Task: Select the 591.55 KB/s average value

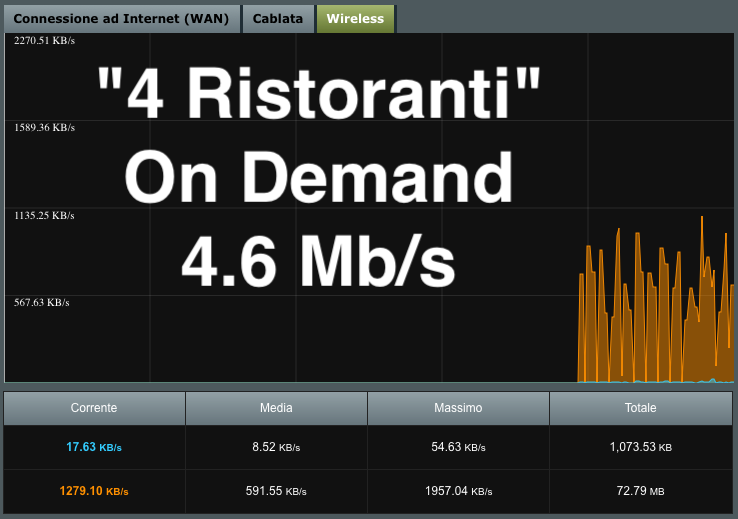Action: tap(276, 491)
